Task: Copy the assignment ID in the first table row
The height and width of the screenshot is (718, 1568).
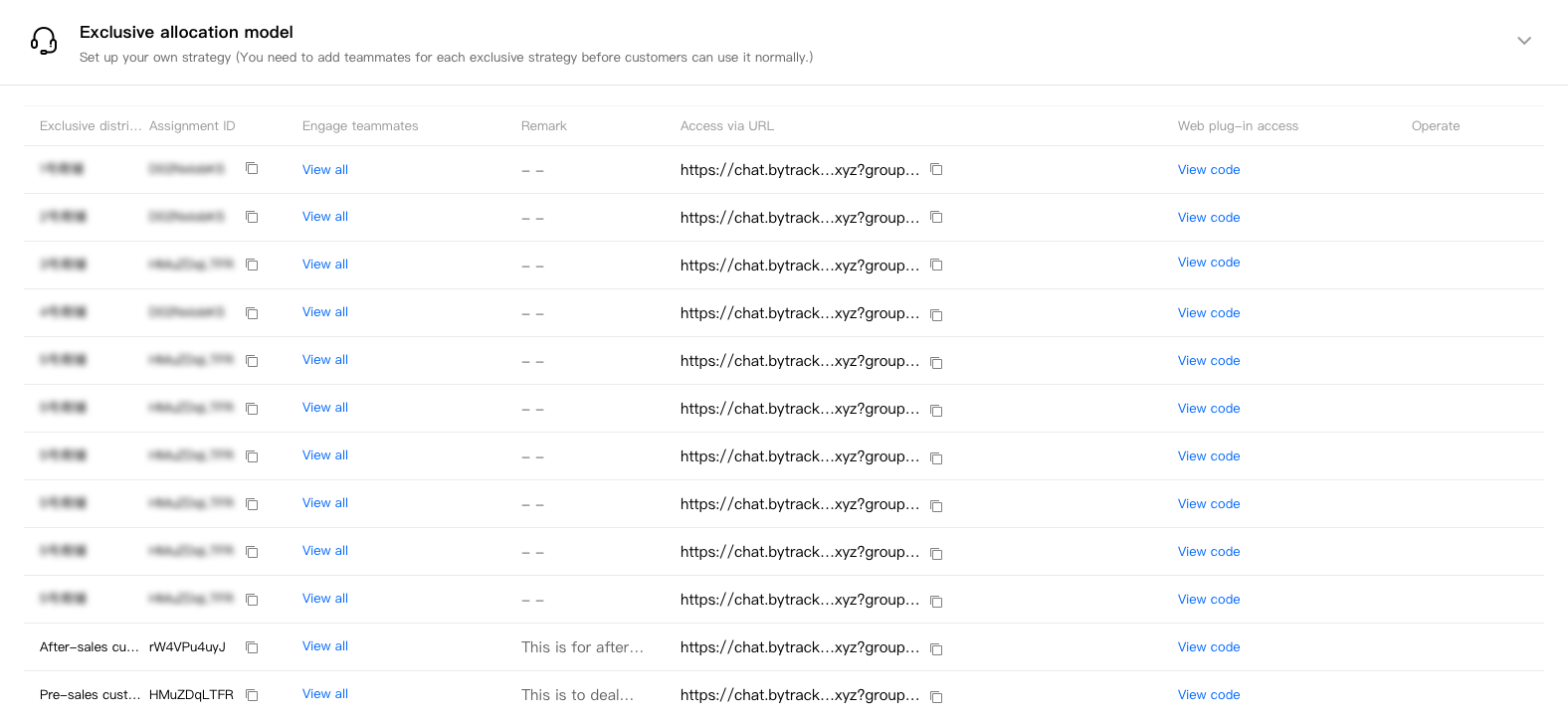Action: pyautogui.click(x=252, y=169)
